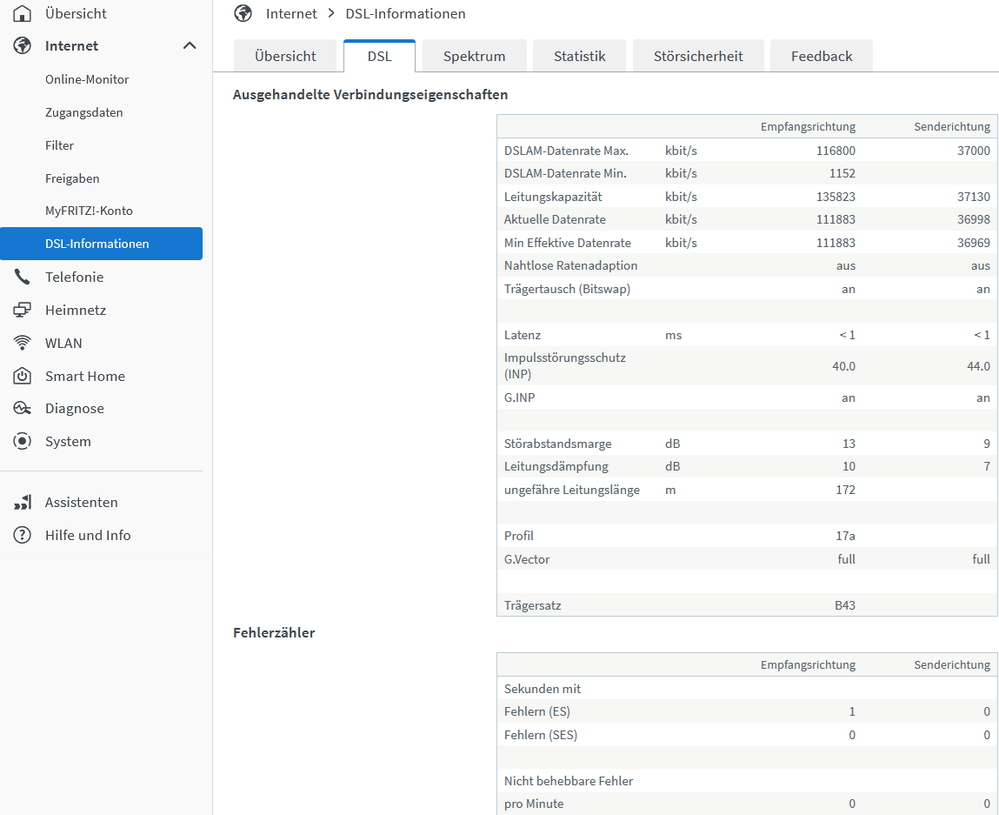Click DSL-Informationen in the breadcrumb
Image resolution: width=999 pixels, height=815 pixels.
pyautogui.click(x=405, y=13)
